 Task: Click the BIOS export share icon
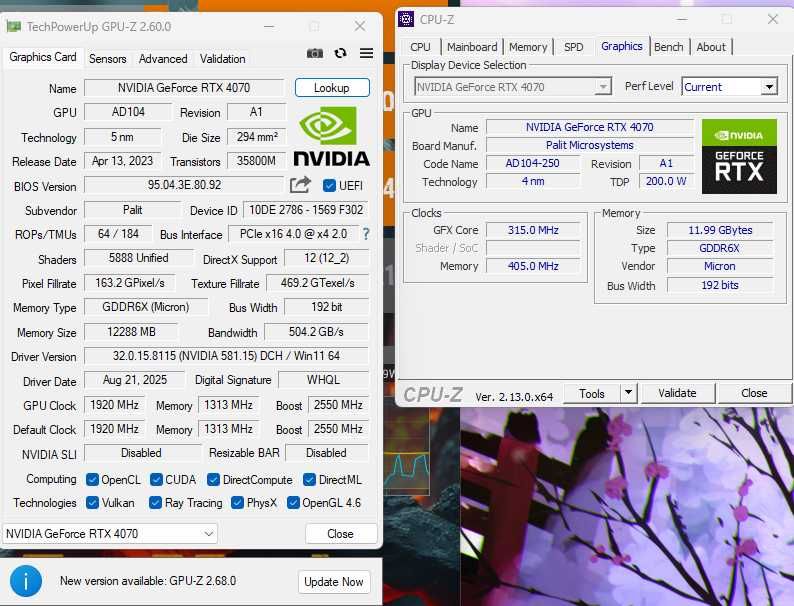[300, 185]
